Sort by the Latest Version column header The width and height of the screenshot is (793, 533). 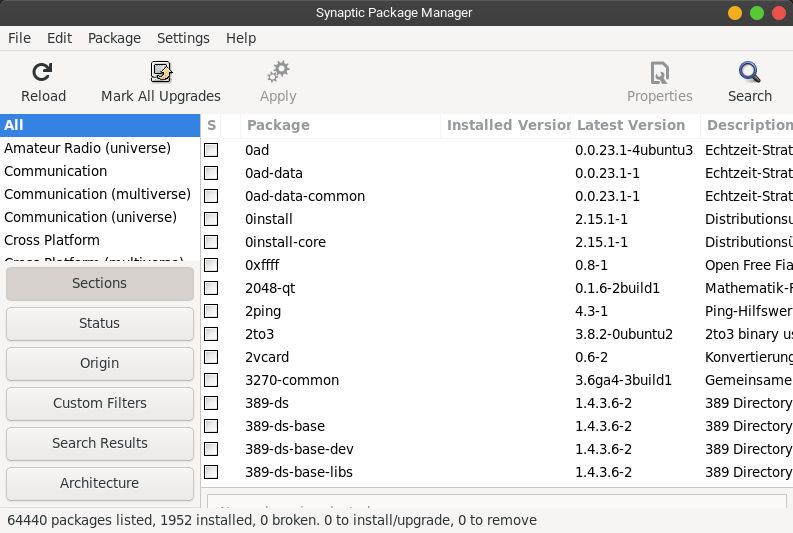(x=630, y=125)
